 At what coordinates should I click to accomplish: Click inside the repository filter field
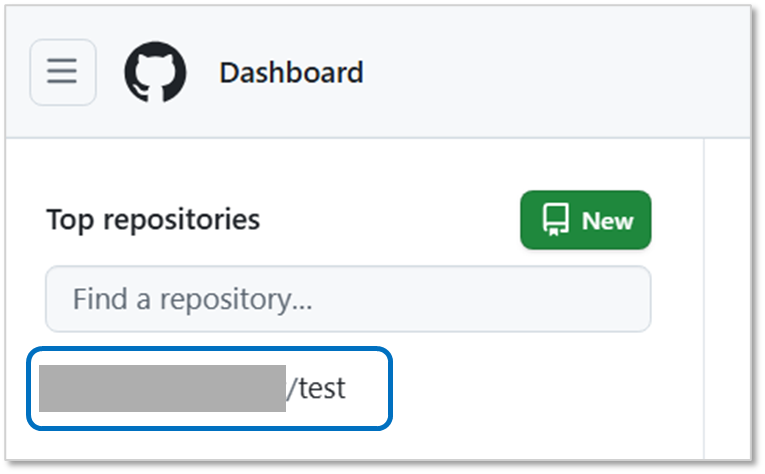[x=348, y=299]
